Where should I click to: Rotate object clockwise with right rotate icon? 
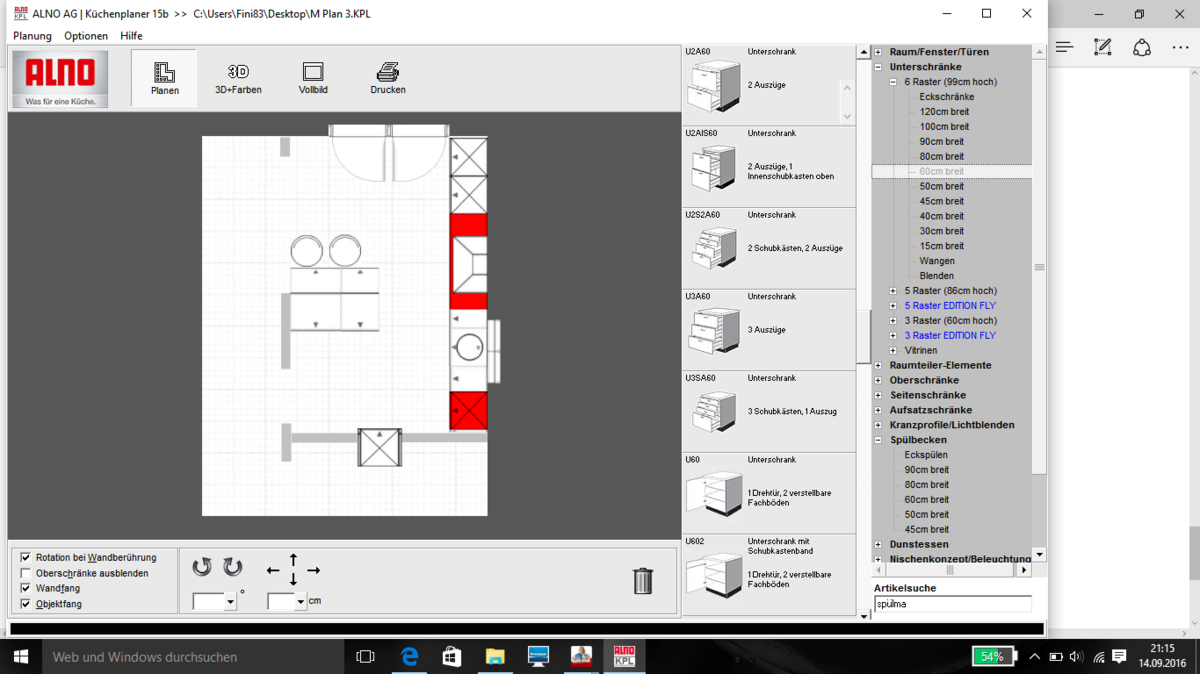tap(233, 567)
